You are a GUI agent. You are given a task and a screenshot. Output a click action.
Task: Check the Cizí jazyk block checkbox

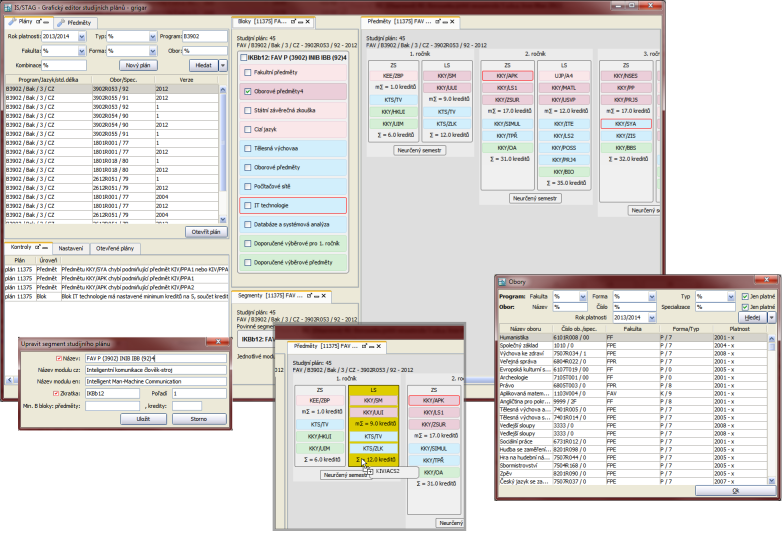(248, 130)
